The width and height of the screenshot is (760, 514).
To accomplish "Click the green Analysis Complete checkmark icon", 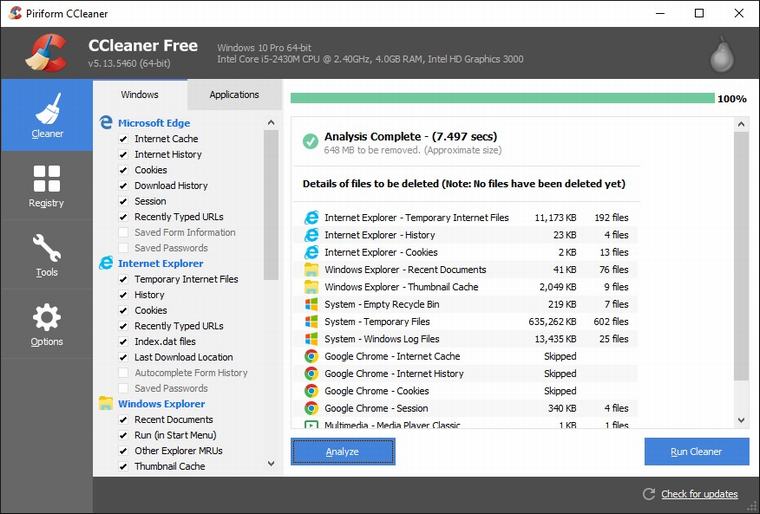I will [x=310, y=141].
